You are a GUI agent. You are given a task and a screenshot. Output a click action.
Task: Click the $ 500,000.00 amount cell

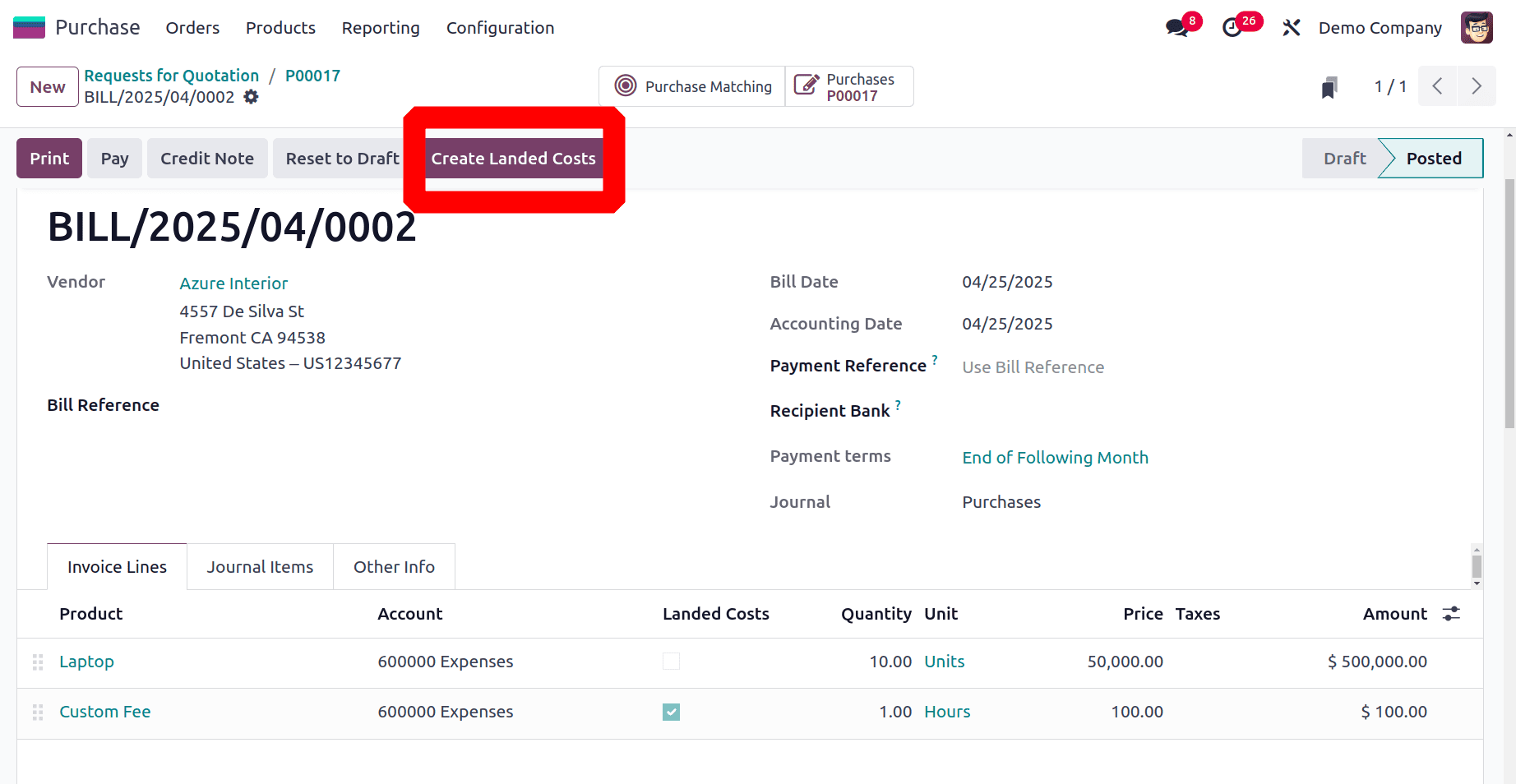1377,662
